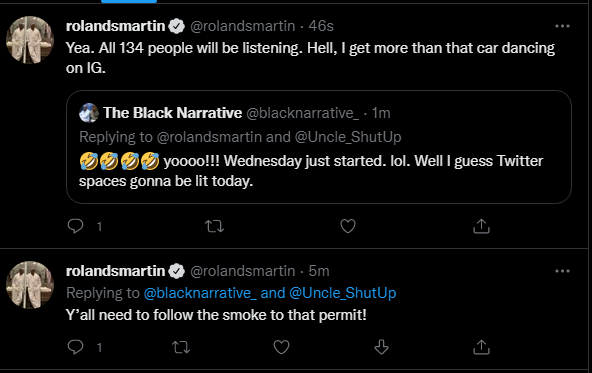592x373 pixels.
Task: Retweet the 134 people listening tweet
Action: point(214,226)
